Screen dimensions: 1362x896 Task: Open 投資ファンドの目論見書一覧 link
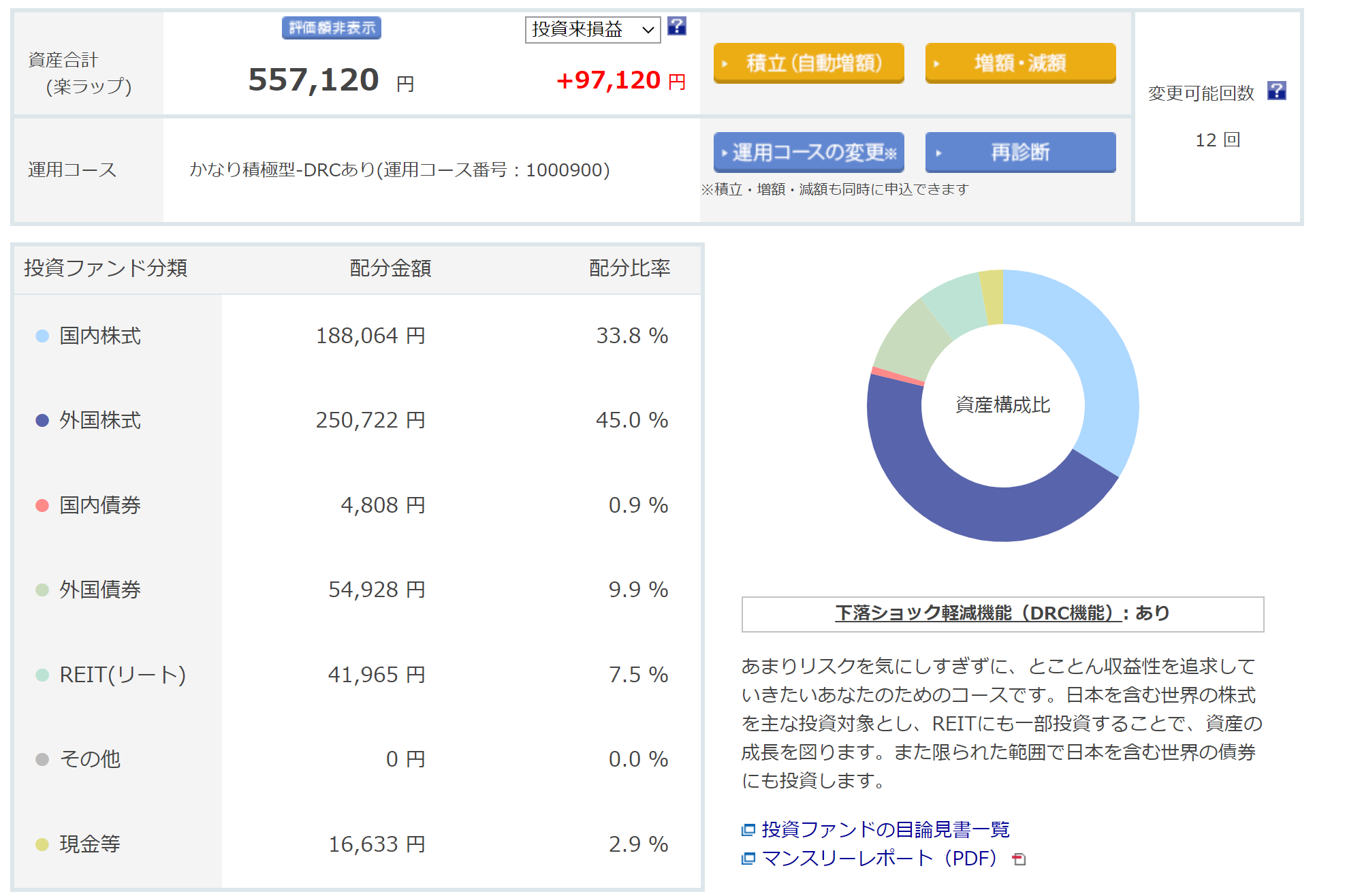tap(885, 829)
